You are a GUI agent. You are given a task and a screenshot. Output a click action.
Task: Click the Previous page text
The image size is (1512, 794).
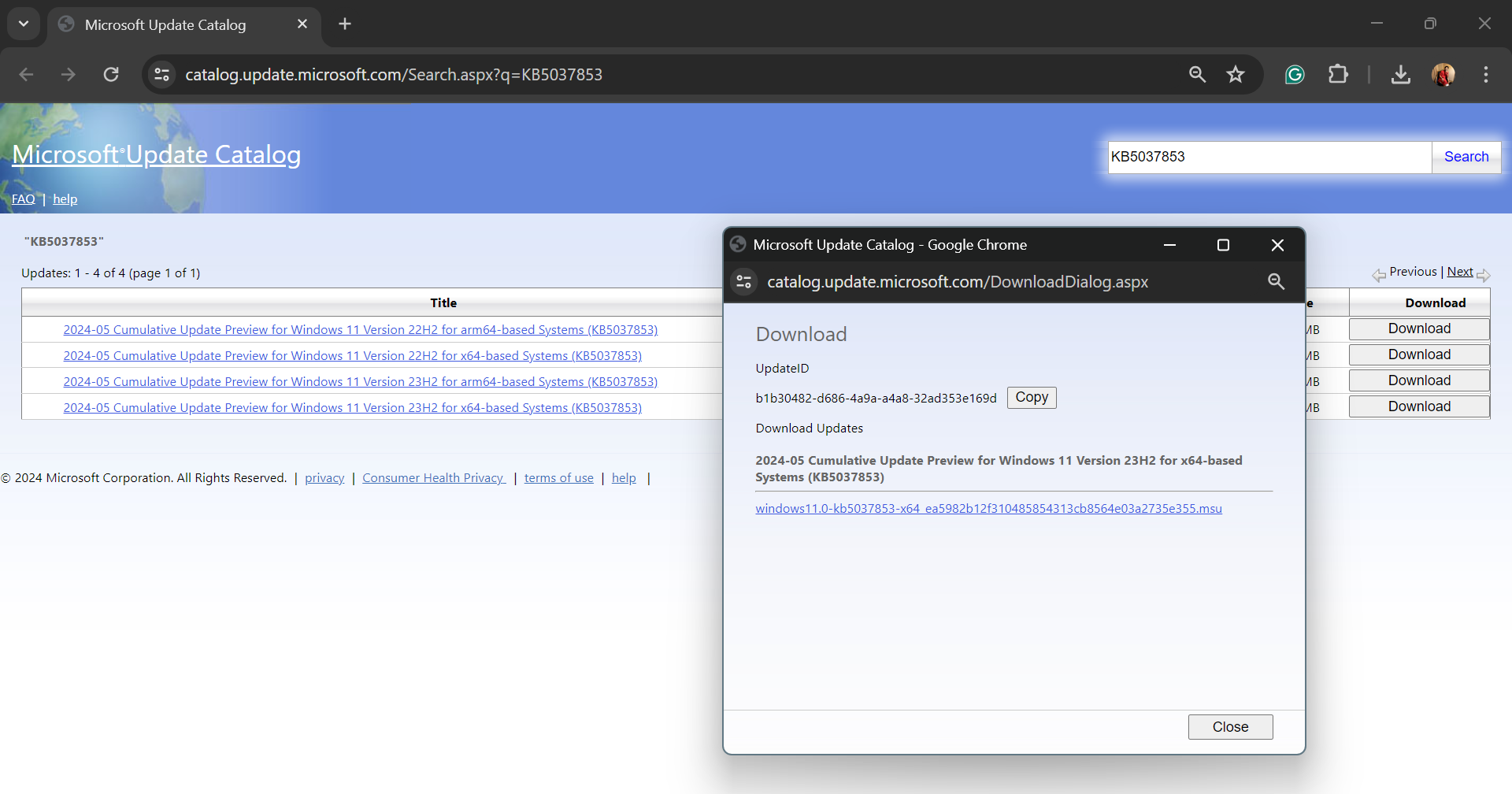[1413, 272]
